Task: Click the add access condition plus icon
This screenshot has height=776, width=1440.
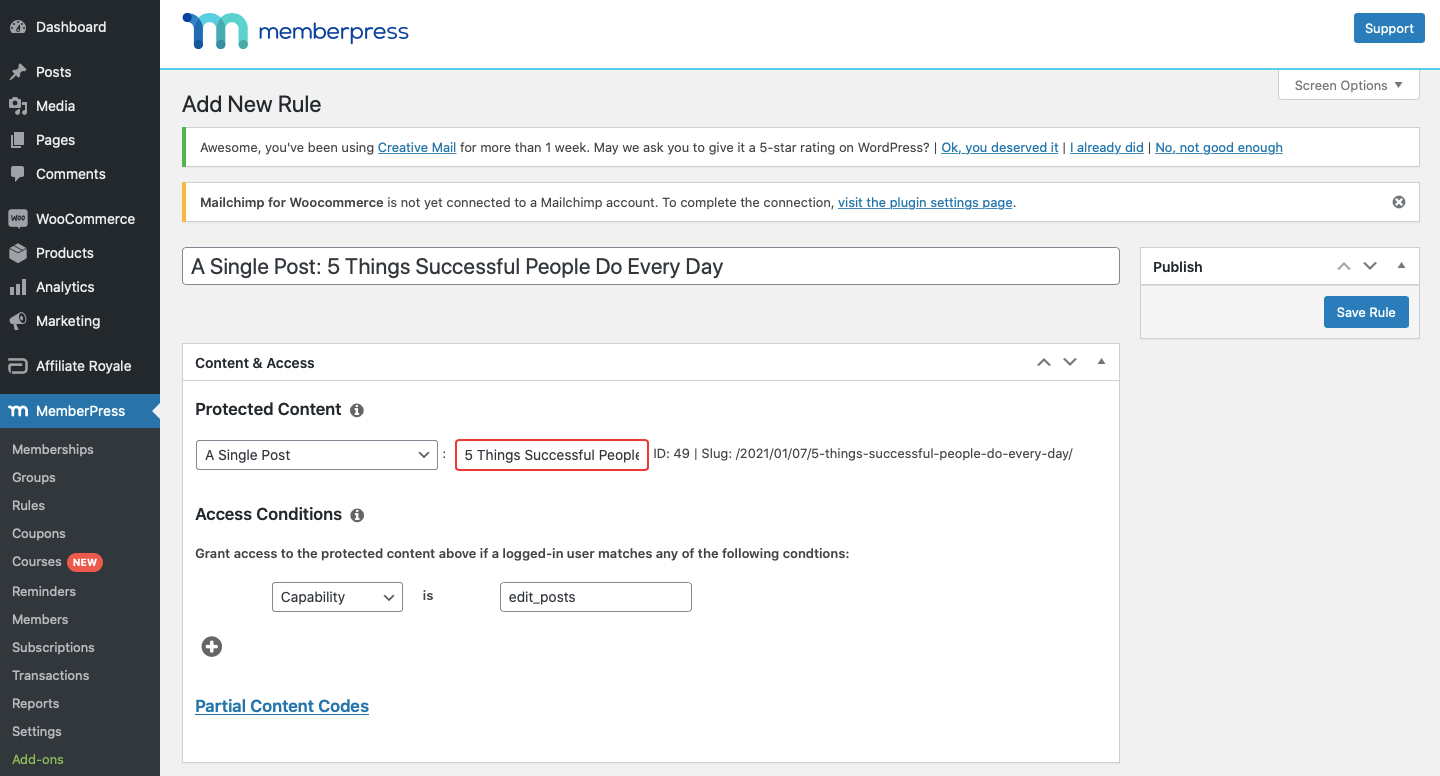Action: (212, 647)
